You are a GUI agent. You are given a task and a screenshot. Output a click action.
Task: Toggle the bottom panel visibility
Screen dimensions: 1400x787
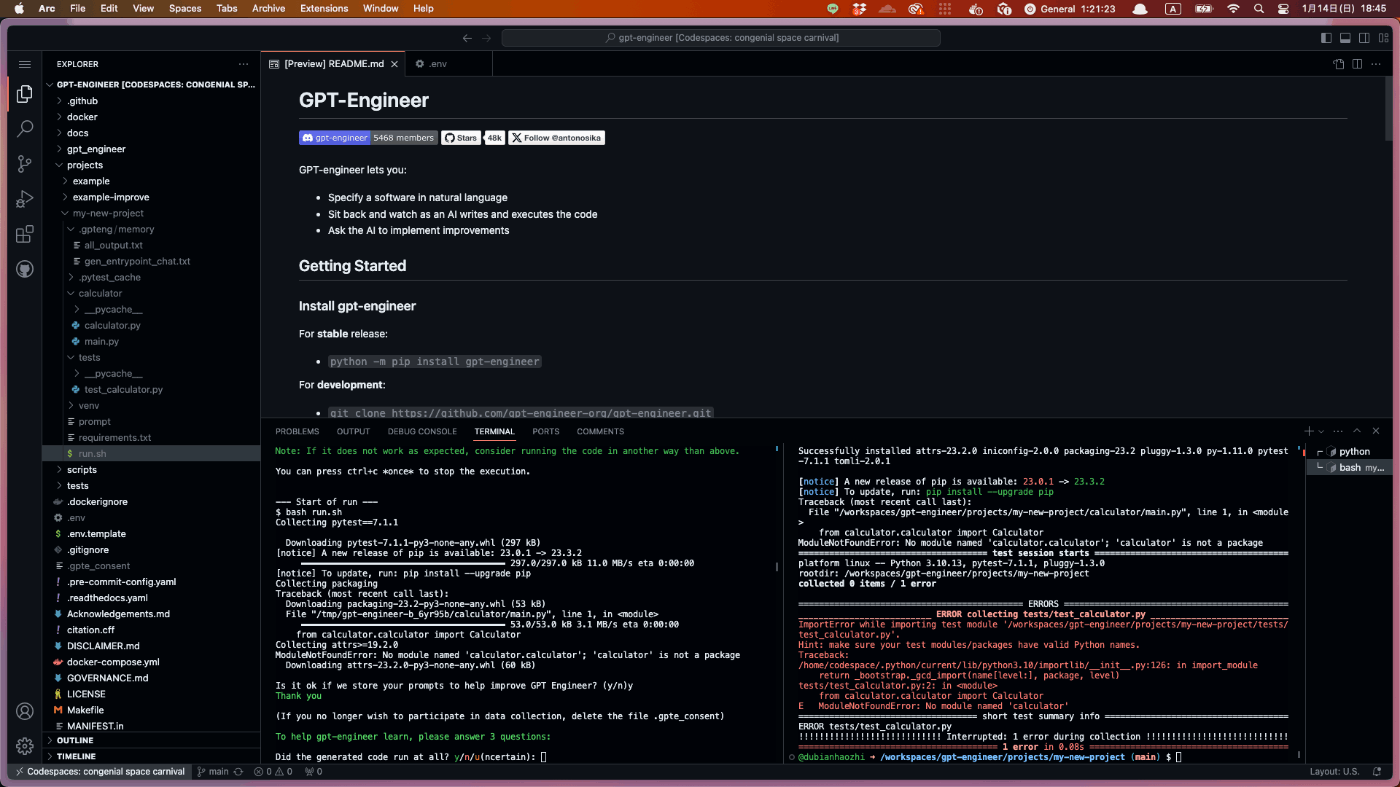click(x=1344, y=38)
